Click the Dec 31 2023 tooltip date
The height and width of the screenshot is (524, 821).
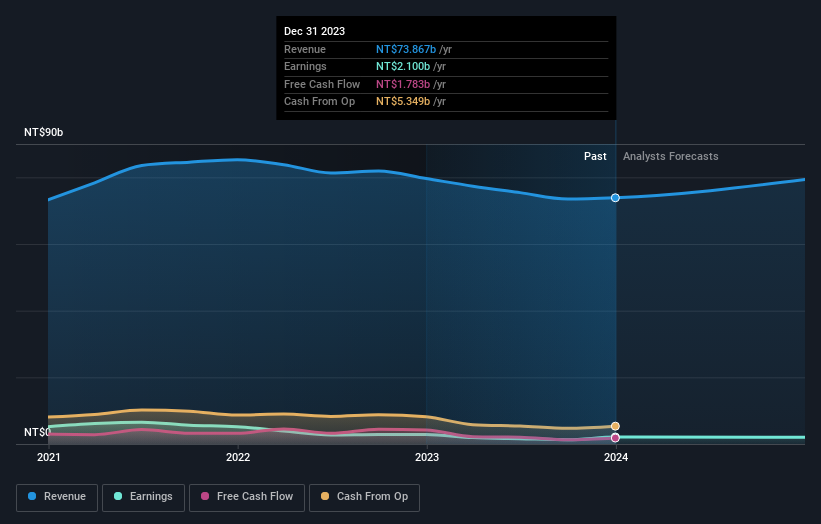314,31
